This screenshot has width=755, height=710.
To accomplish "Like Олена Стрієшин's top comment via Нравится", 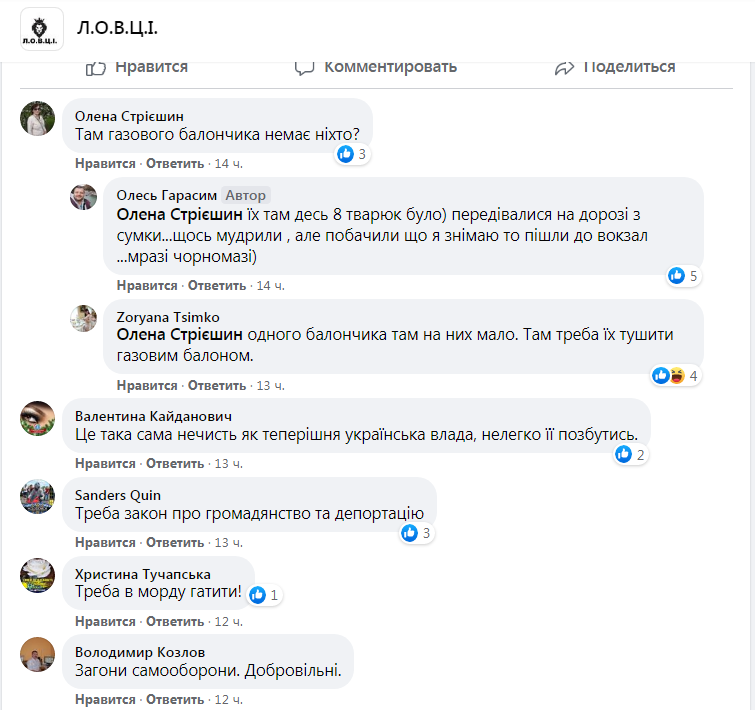I will click(105, 163).
